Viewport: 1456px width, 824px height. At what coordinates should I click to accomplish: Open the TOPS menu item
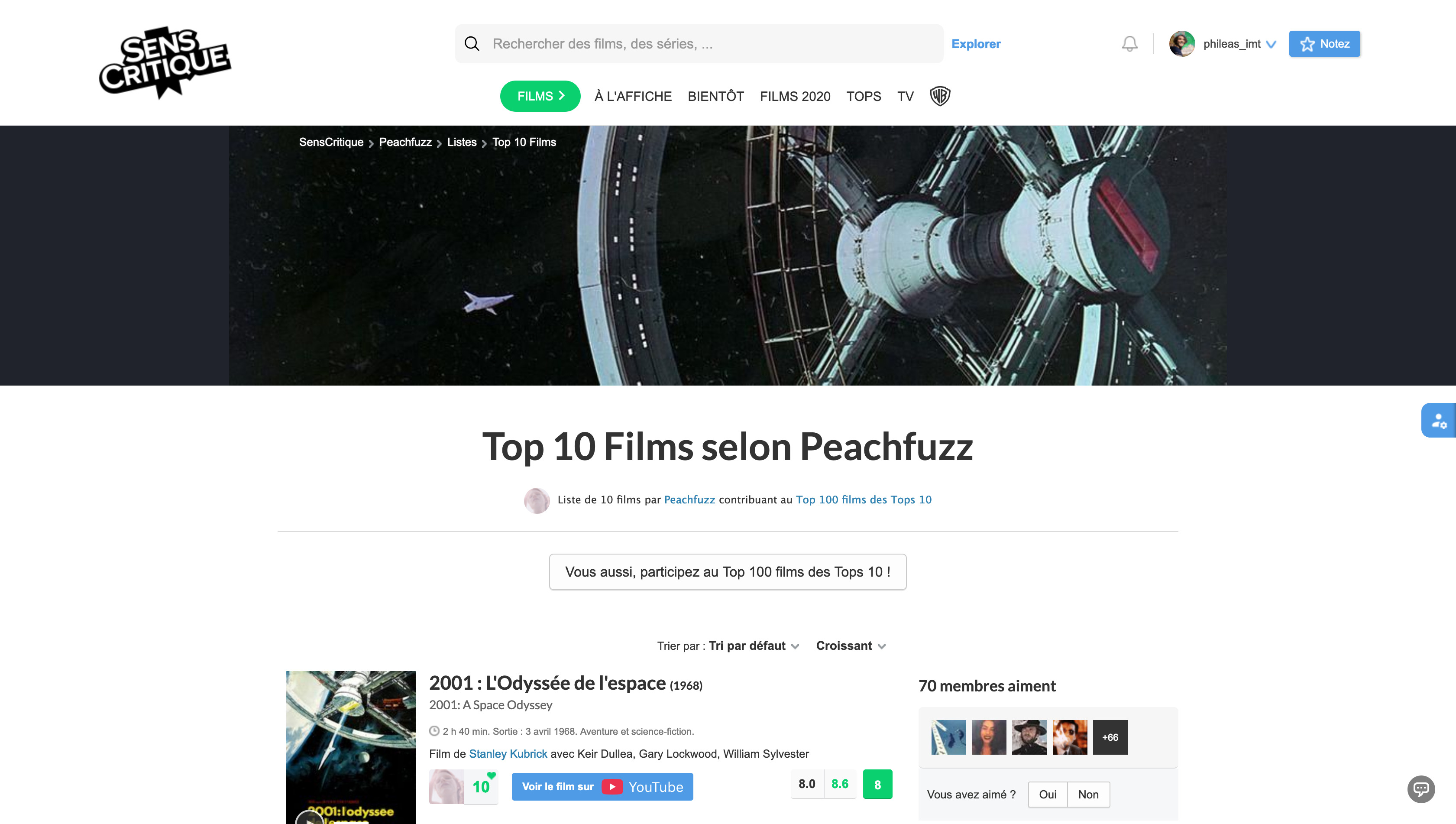(x=863, y=96)
